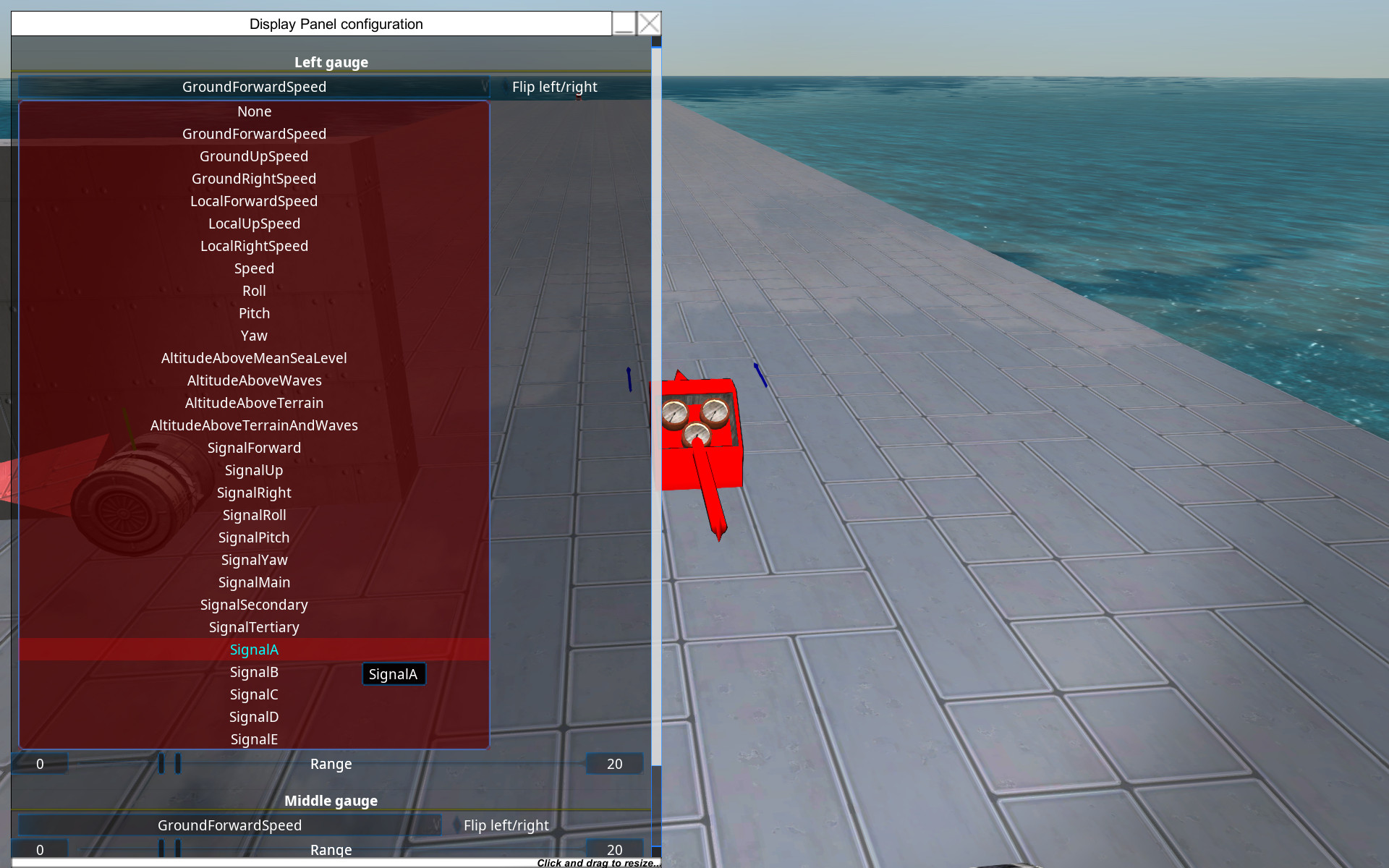Pick SignalE at list bottom
Image resolution: width=1389 pixels, height=868 pixels.
point(254,739)
